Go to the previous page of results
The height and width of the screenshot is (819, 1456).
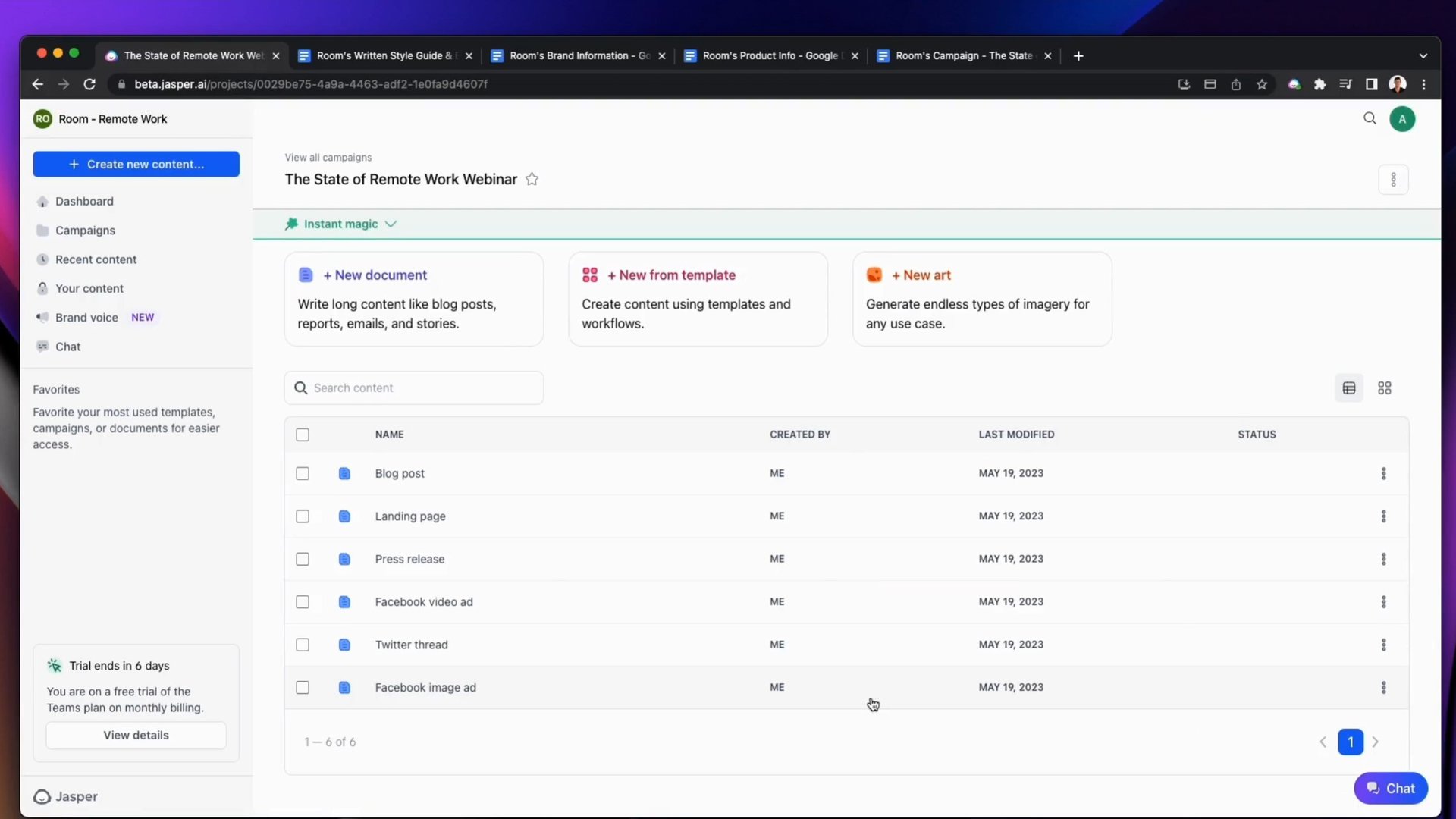pyautogui.click(x=1323, y=742)
